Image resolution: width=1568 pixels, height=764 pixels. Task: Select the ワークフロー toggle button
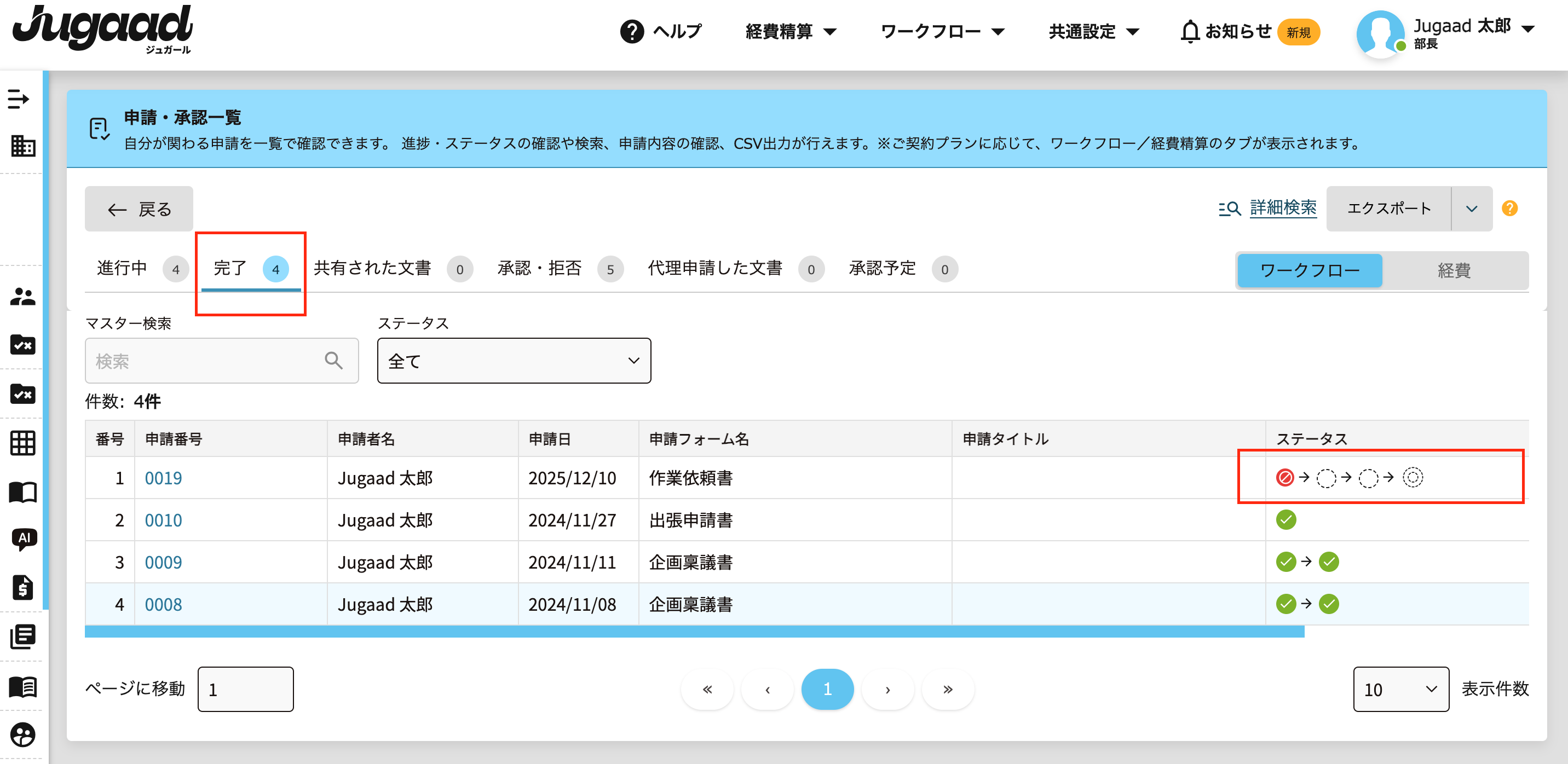coord(1309,270)
